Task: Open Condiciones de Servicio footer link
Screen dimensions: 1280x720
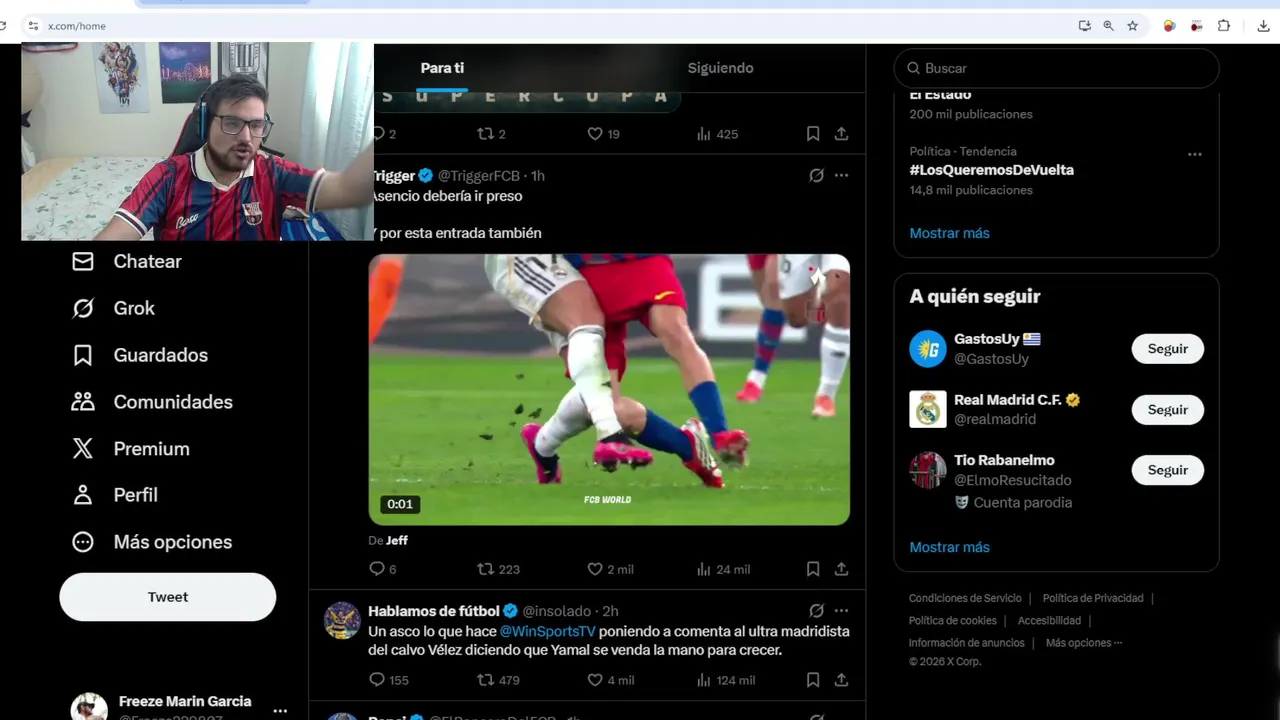Action: tap(965, 598)
